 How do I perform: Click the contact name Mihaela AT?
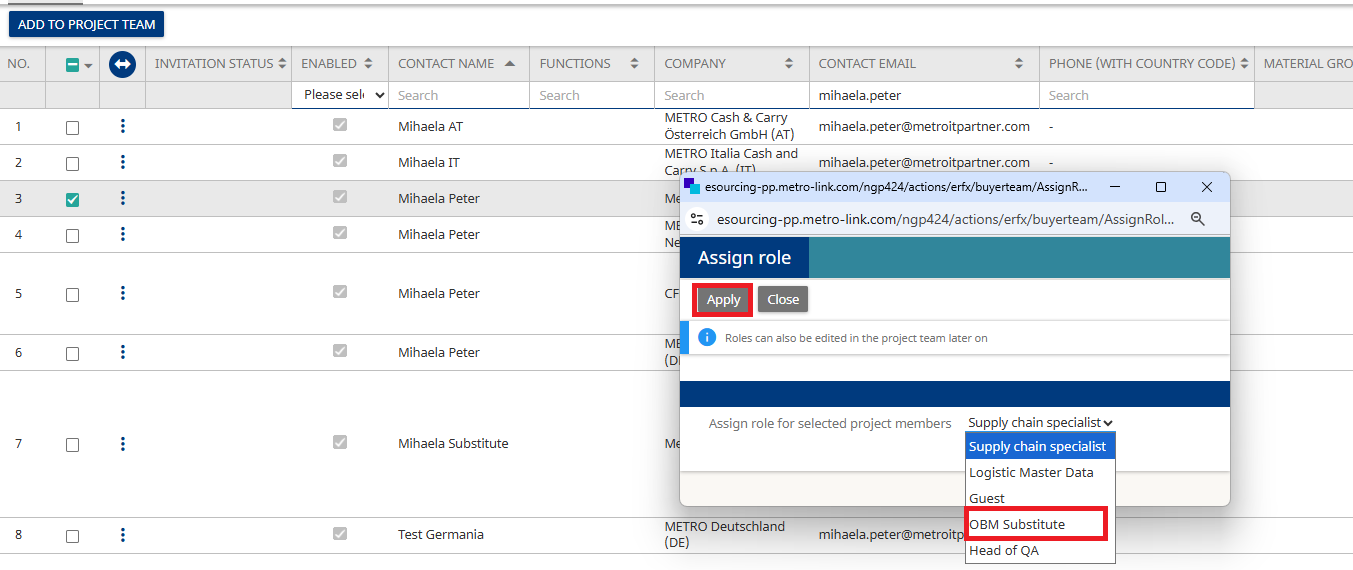click(430, 126)
